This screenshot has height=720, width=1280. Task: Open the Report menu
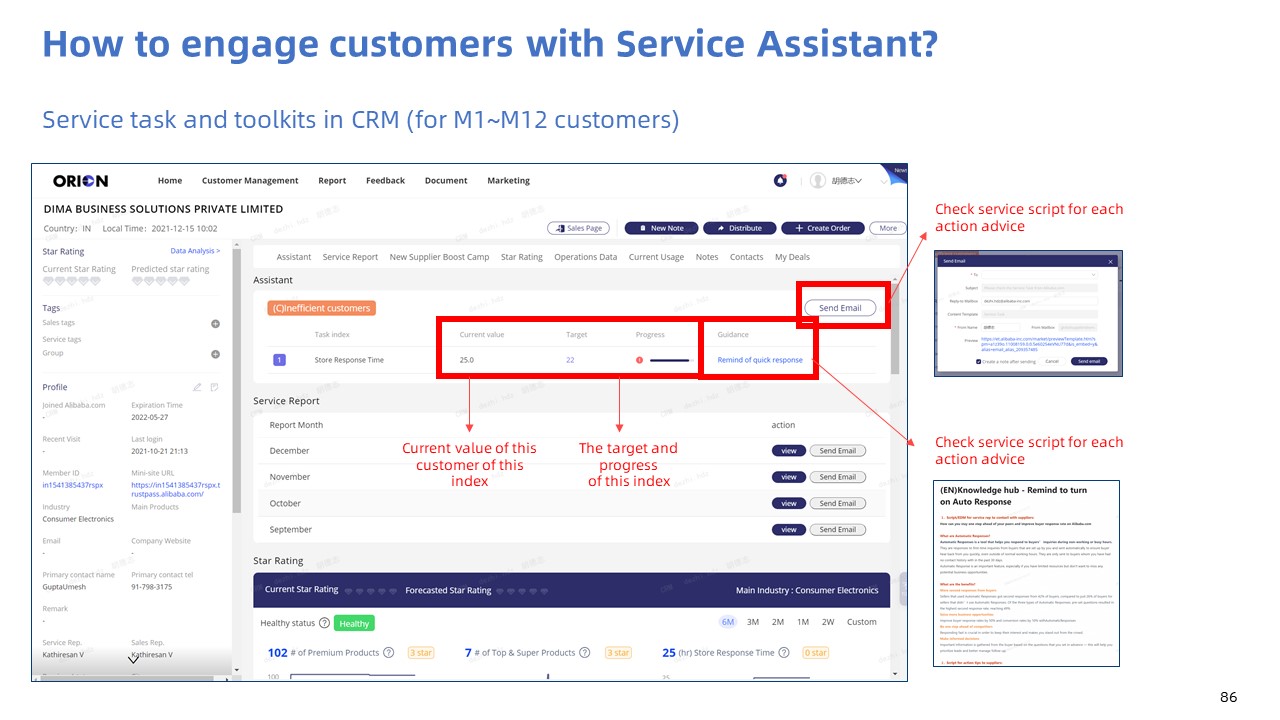pyautogui.click(x=332, y=181)
